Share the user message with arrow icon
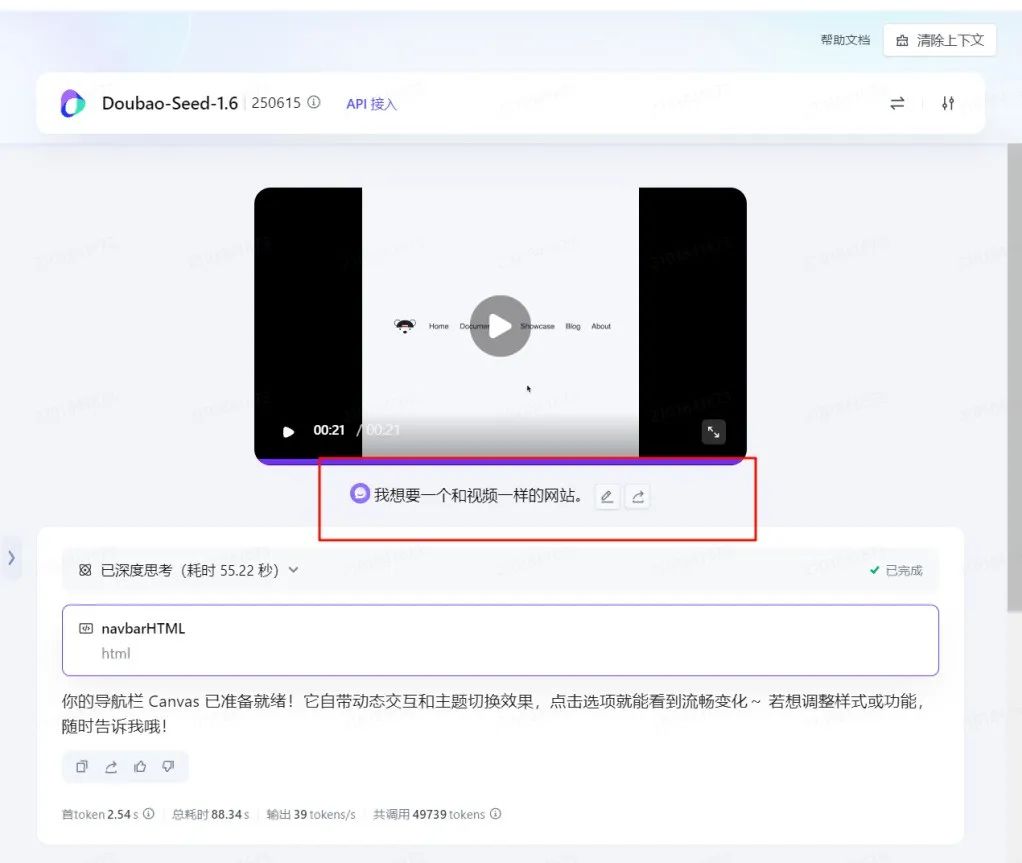1022x863 pixels. [637, 497]
